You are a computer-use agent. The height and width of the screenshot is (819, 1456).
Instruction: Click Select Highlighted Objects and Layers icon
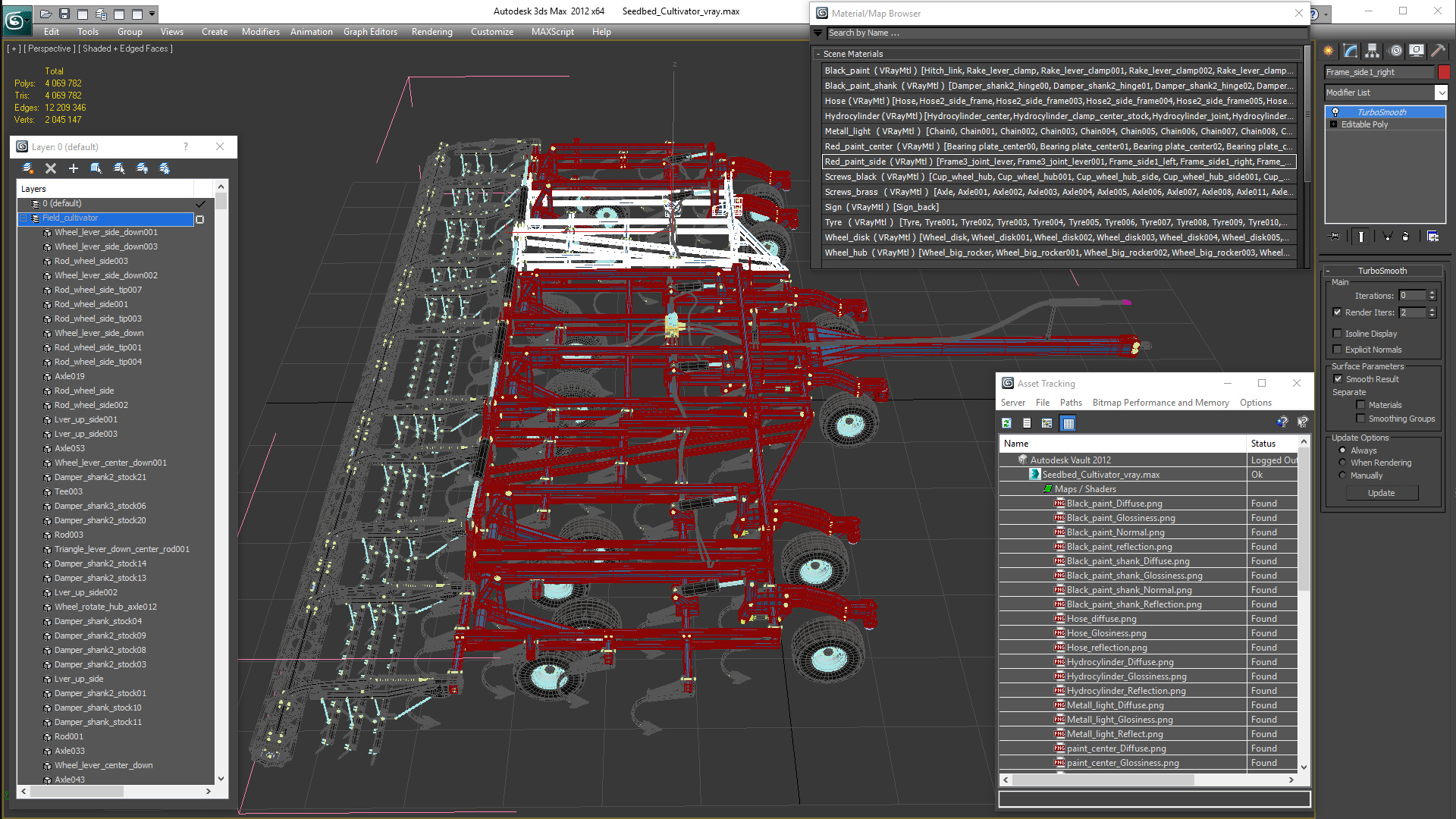[x=96, y=168]
